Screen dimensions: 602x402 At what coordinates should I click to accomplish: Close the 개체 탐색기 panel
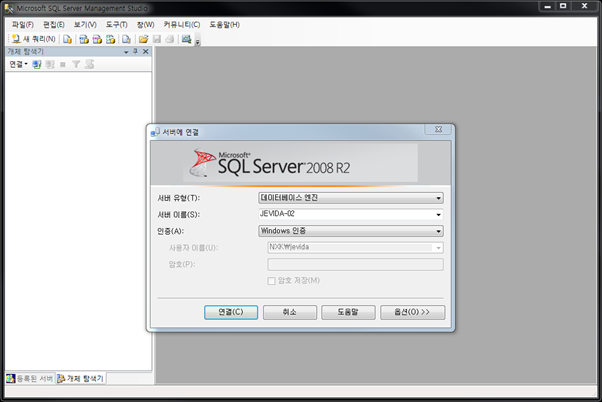pyautogui.click(x=146, y=51)
